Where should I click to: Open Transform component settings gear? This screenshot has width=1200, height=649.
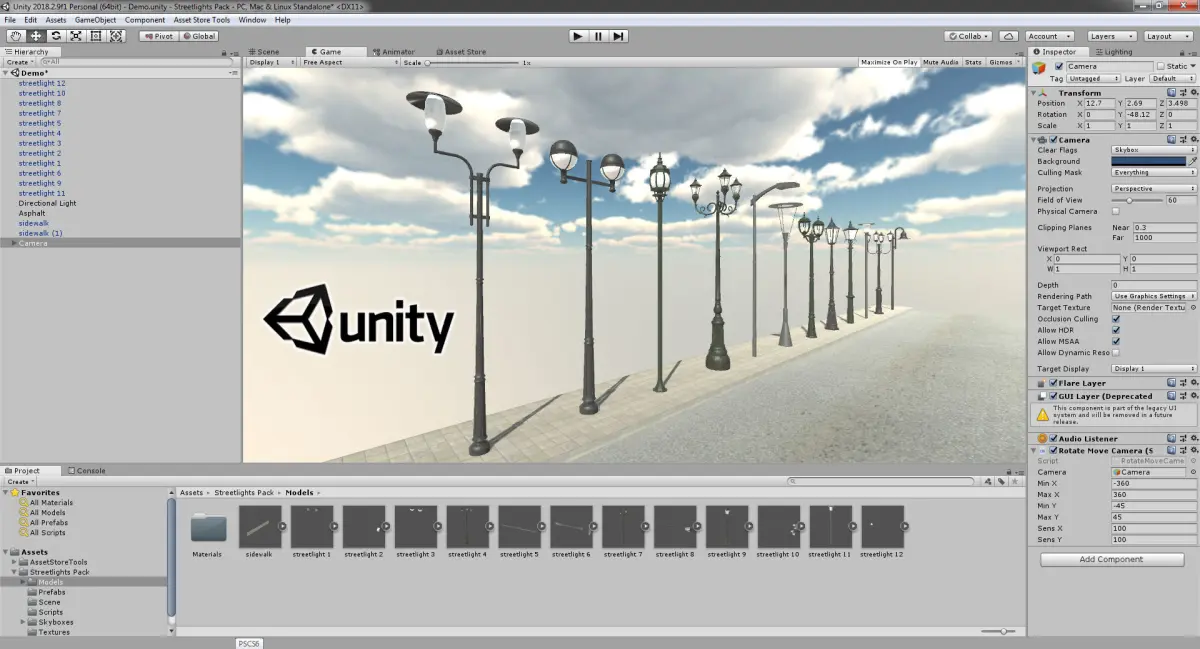1192,92
